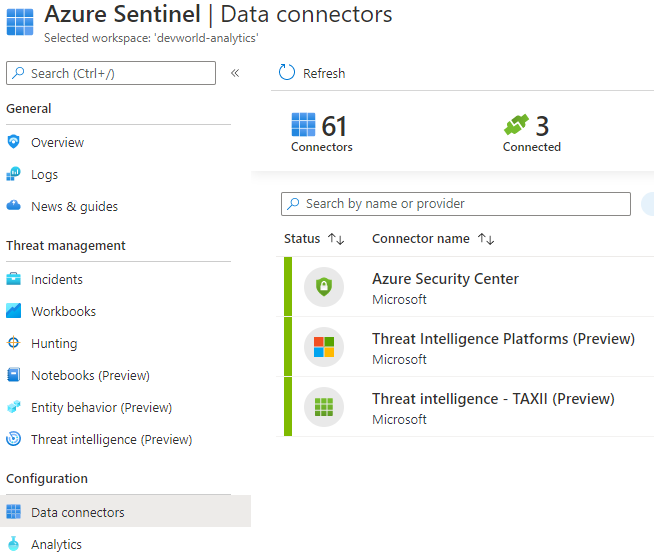
Task: Click the Configuration section heading
Action: pyautogui.click(x=47, y=479)
